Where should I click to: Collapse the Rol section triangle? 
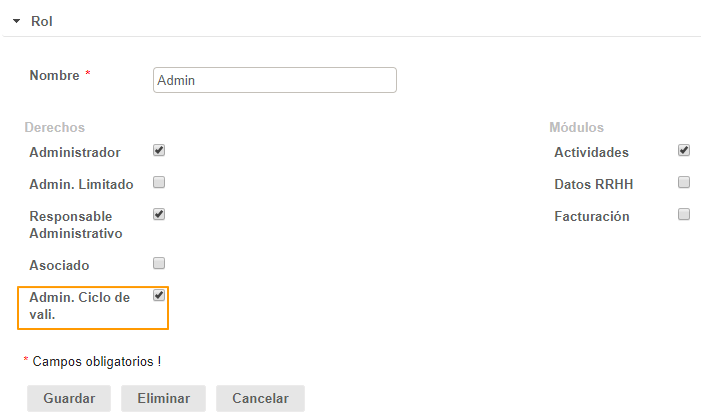[x=16, y=21]
